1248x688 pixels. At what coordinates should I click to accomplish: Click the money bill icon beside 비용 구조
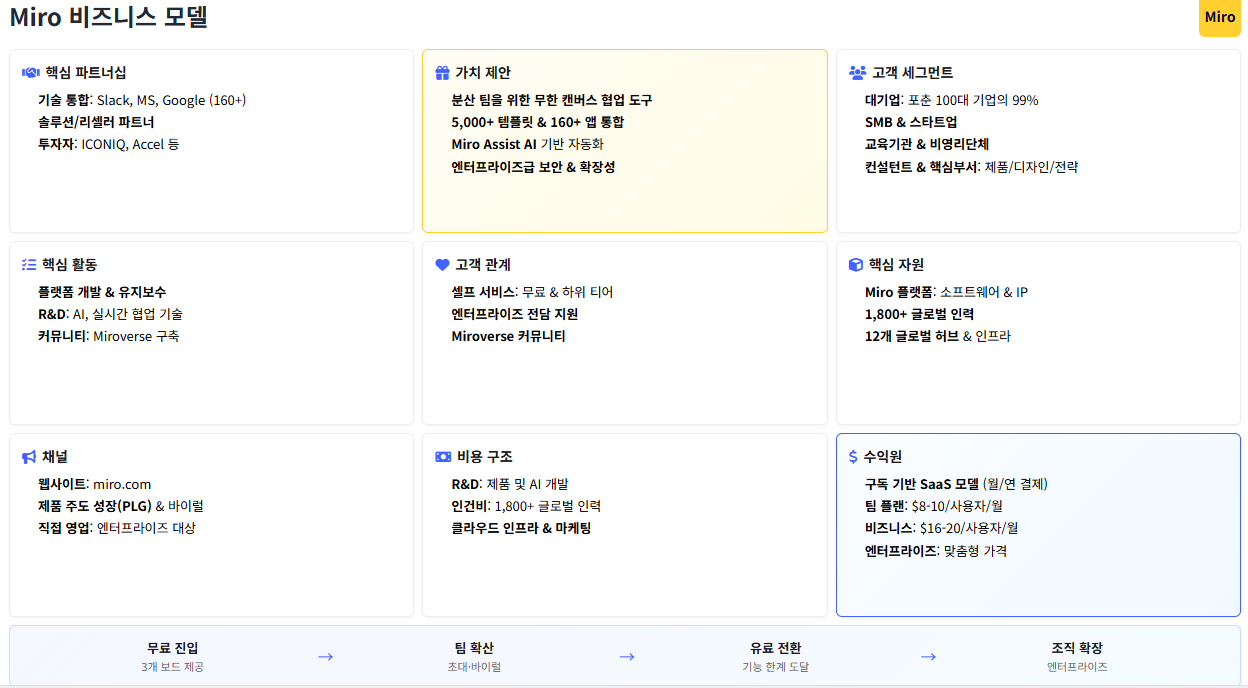pyautogui.click(x=443, y=457)
